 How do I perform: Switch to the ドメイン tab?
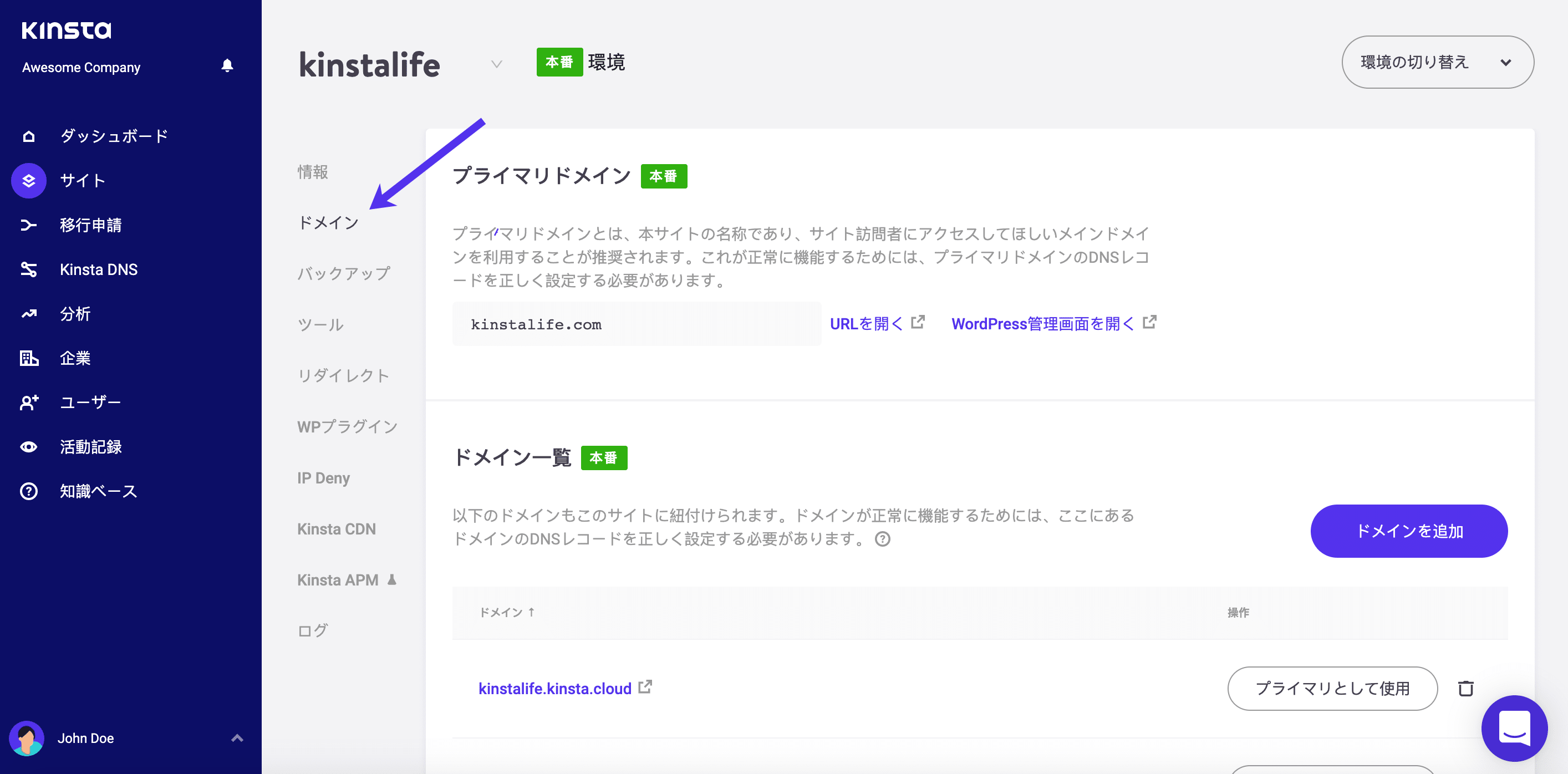329,223
